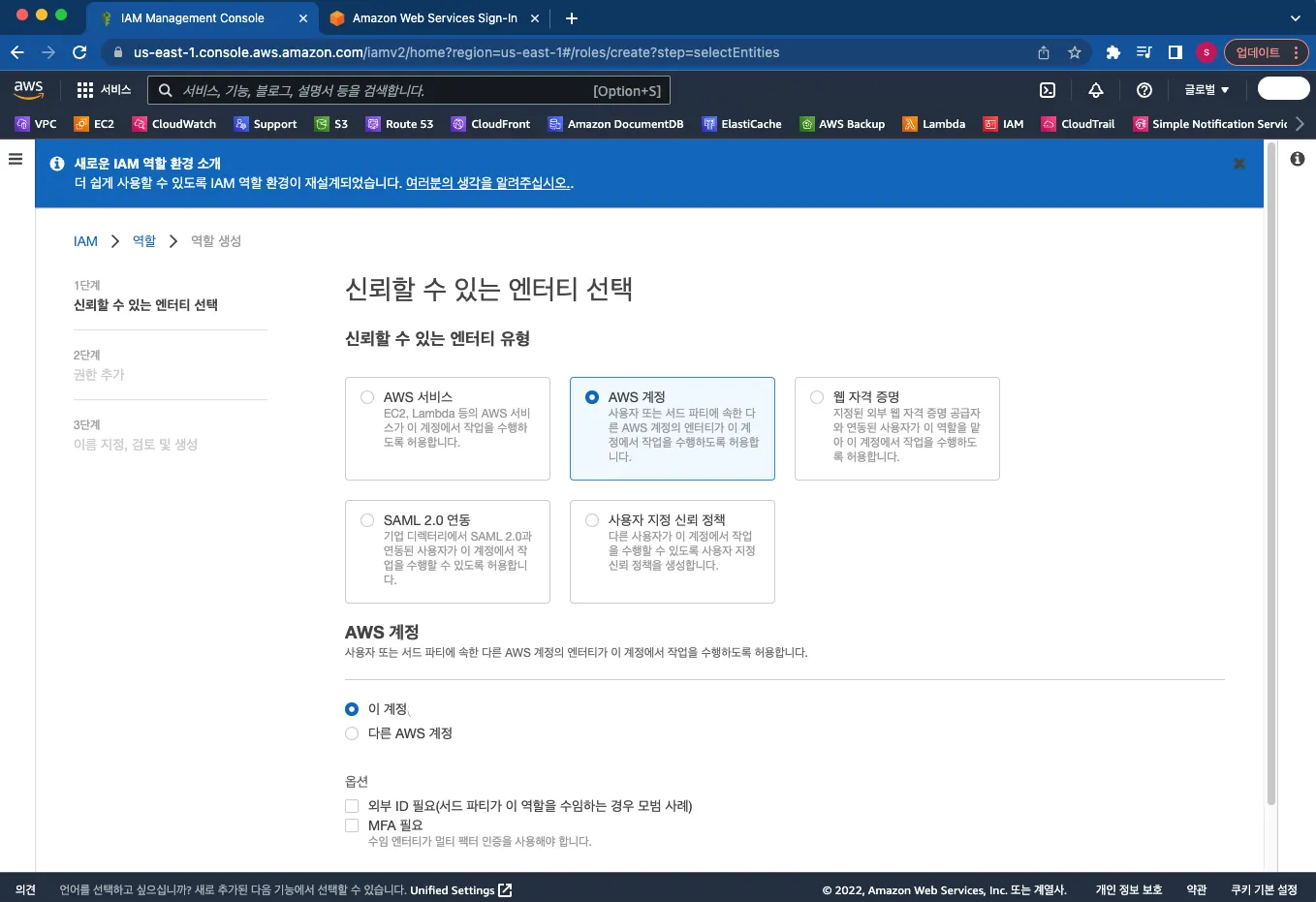Open ElastiCache bookmark shortcut
Screen dimensions: 1316x902
pyautogui.click(x=741, y=124)
